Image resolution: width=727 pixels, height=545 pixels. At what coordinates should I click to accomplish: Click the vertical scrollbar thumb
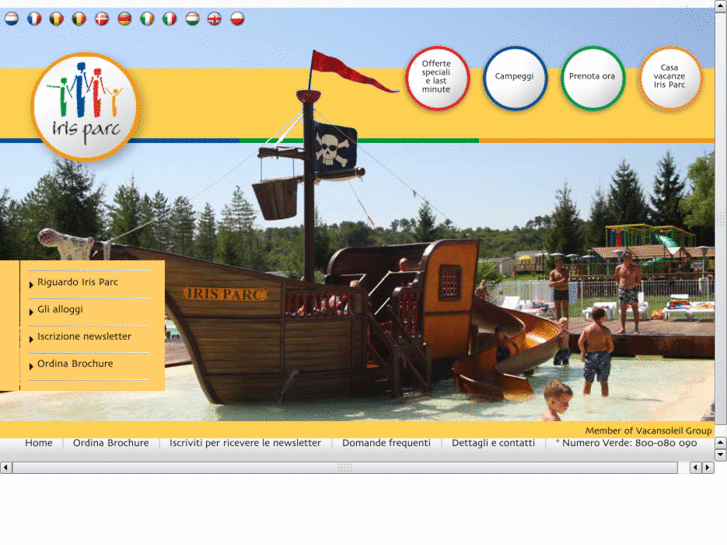(721, 218)
